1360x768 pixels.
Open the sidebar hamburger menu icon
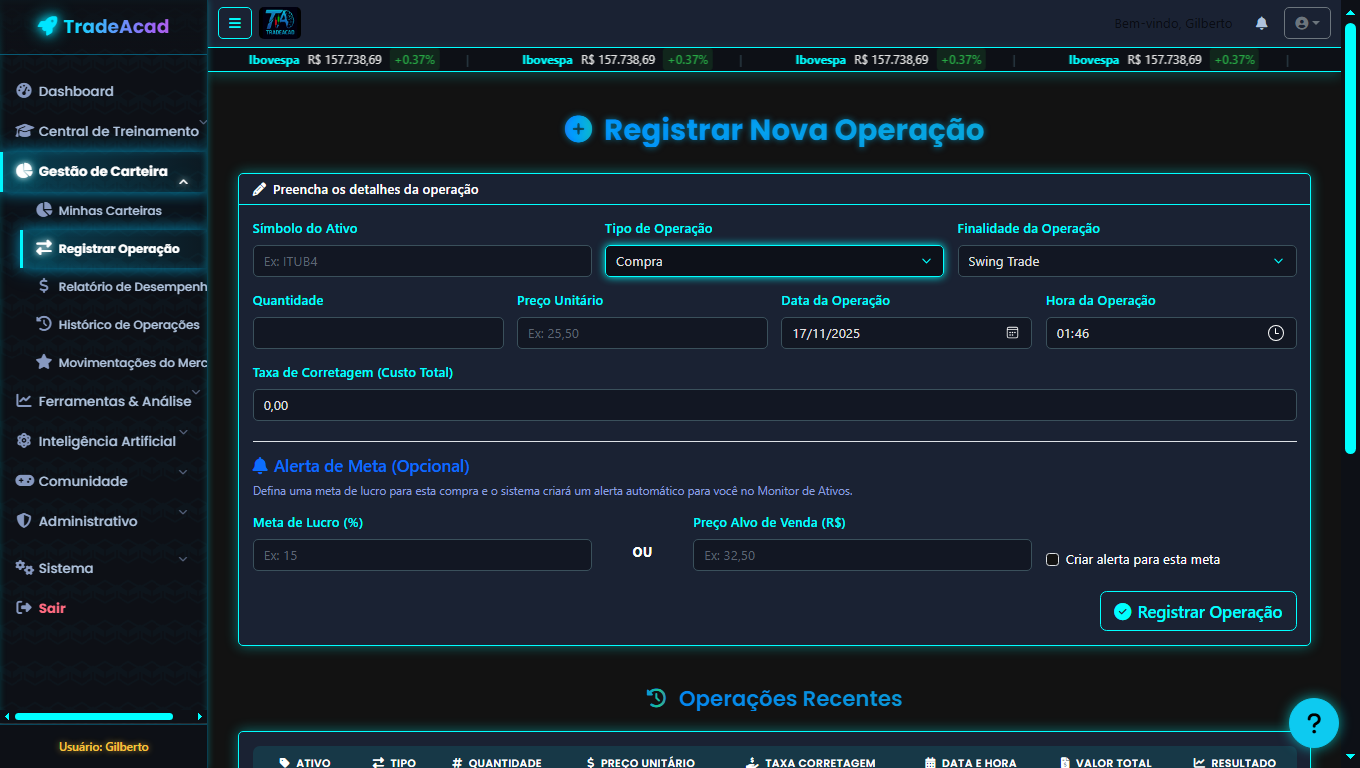(x=235, y=22)
